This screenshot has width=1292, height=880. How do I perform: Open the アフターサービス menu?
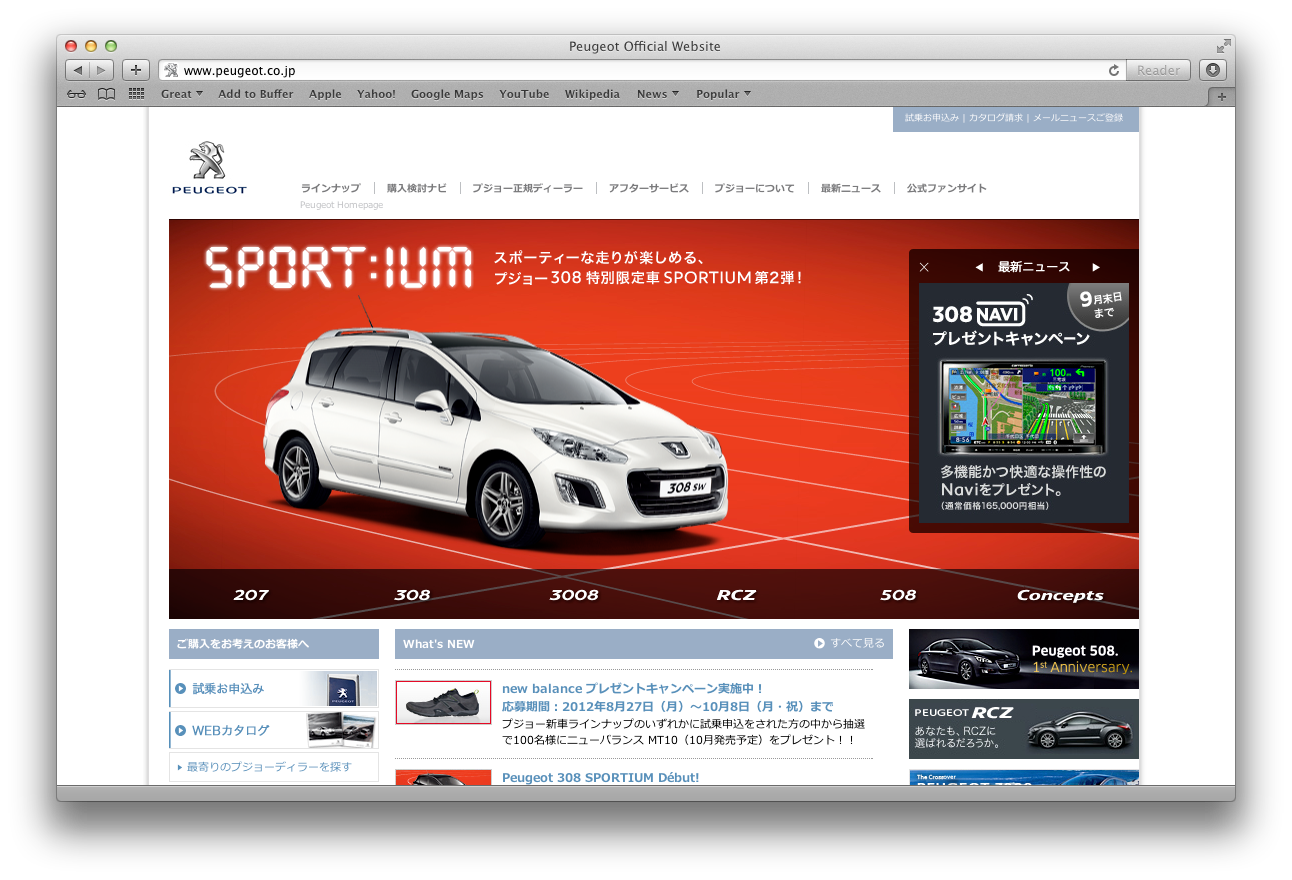[x=648, y=188]
